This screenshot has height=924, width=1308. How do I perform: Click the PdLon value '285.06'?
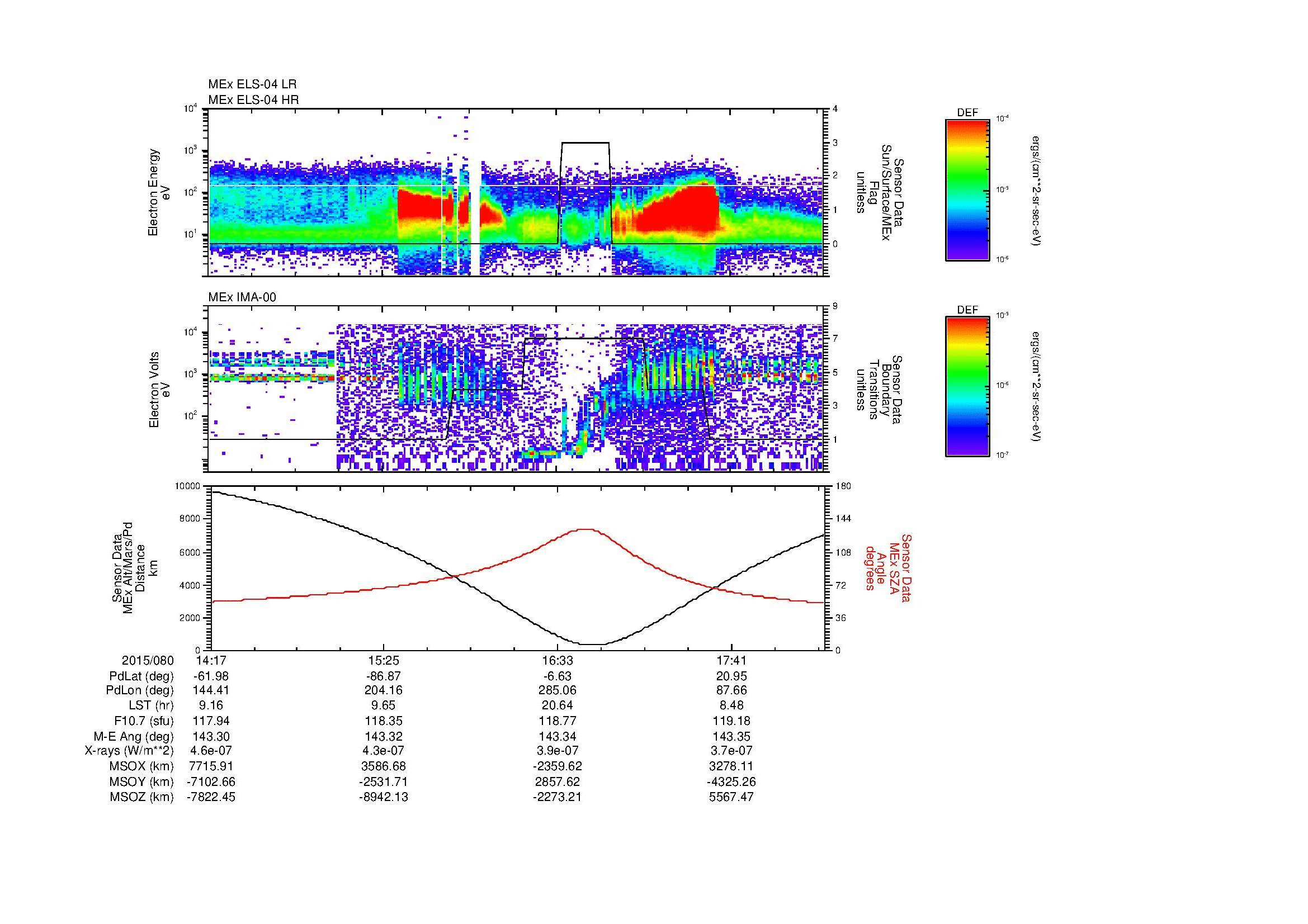pyautogui.click(x=558, y=690)
